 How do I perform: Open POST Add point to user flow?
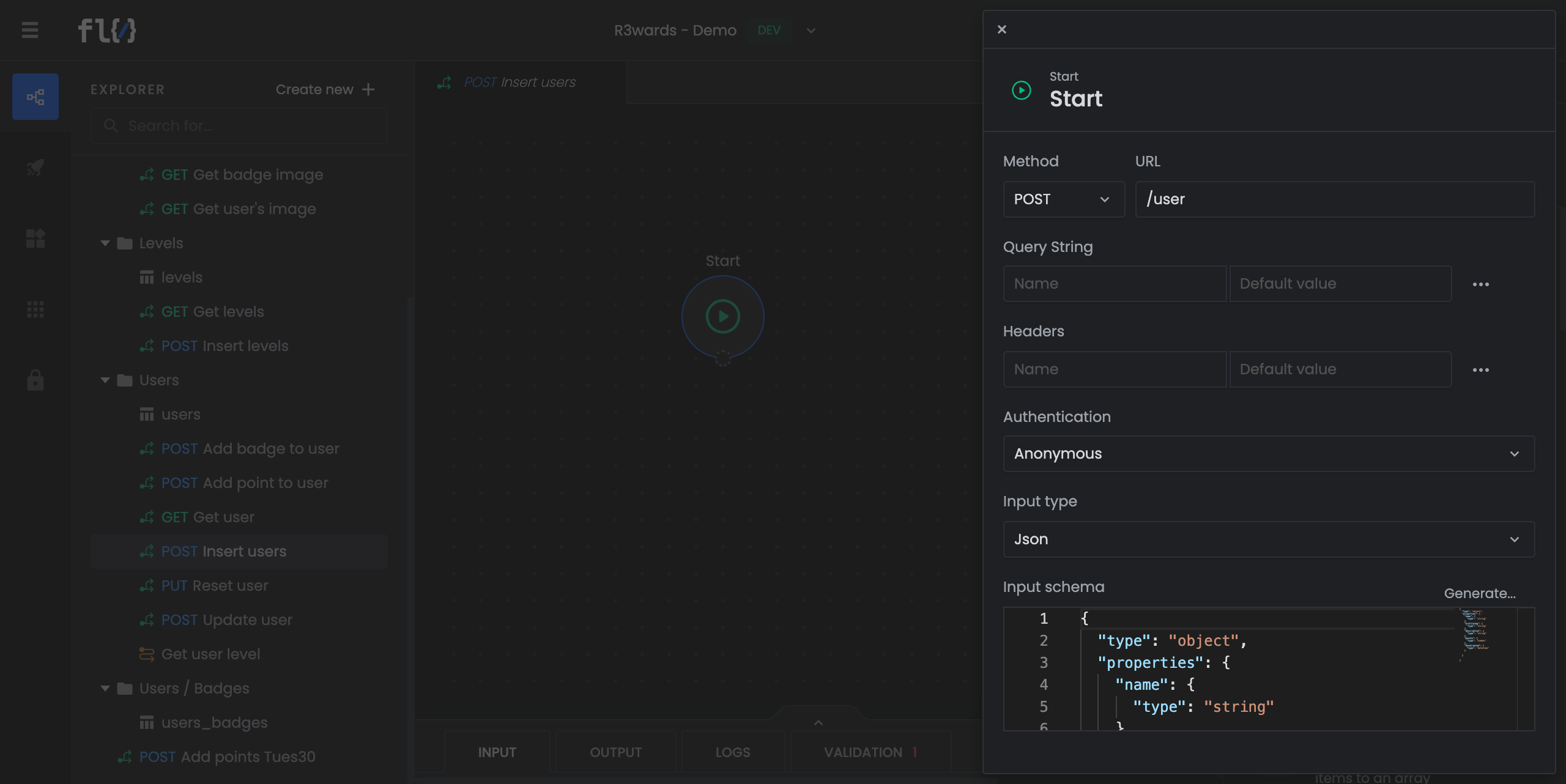[234, 483]
